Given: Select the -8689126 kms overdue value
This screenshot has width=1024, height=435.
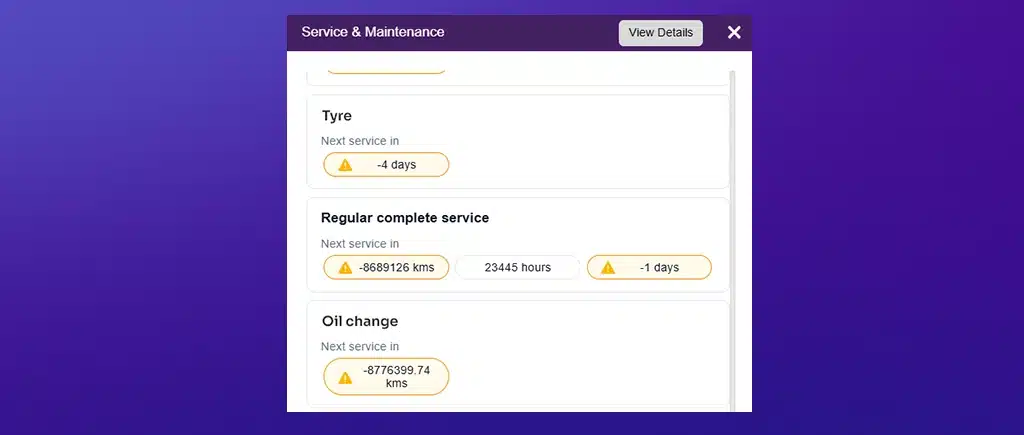Looking at the screenshot, I should (x=397, y=268).
